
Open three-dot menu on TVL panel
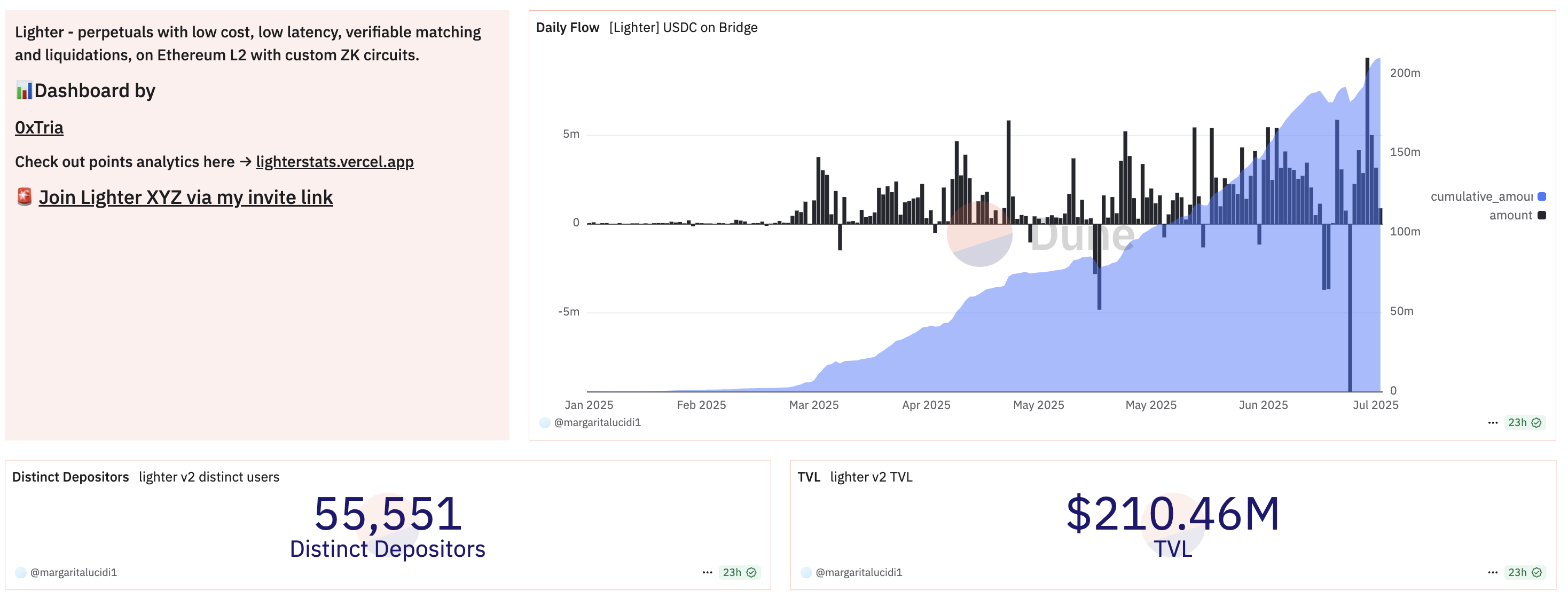(1492, 572)
